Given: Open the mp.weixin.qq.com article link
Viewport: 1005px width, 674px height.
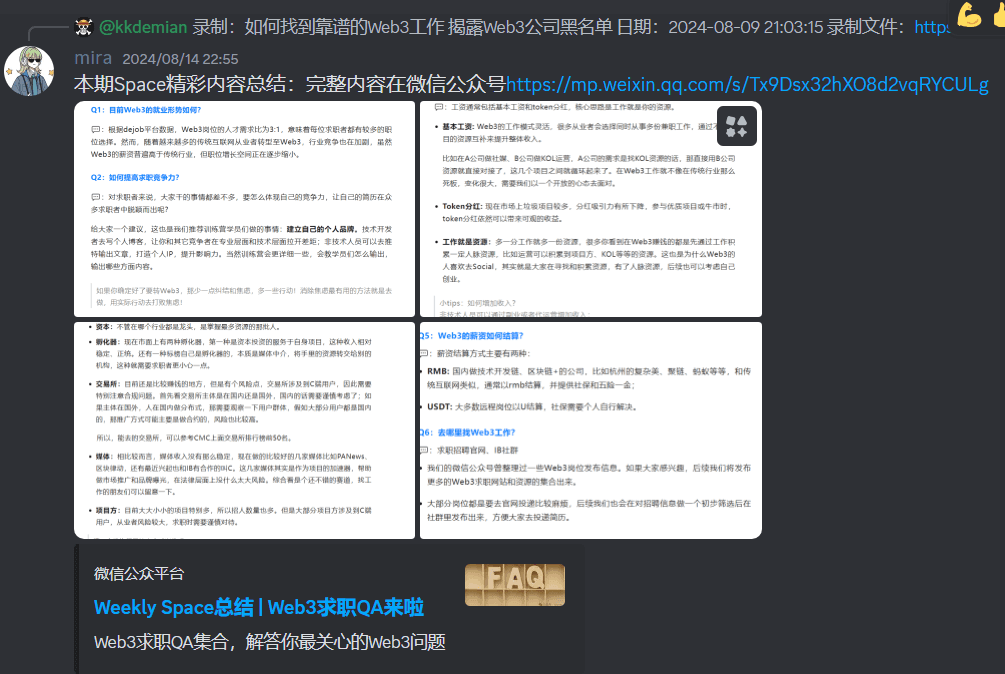Looking at the screenshot, I should 746,85.
